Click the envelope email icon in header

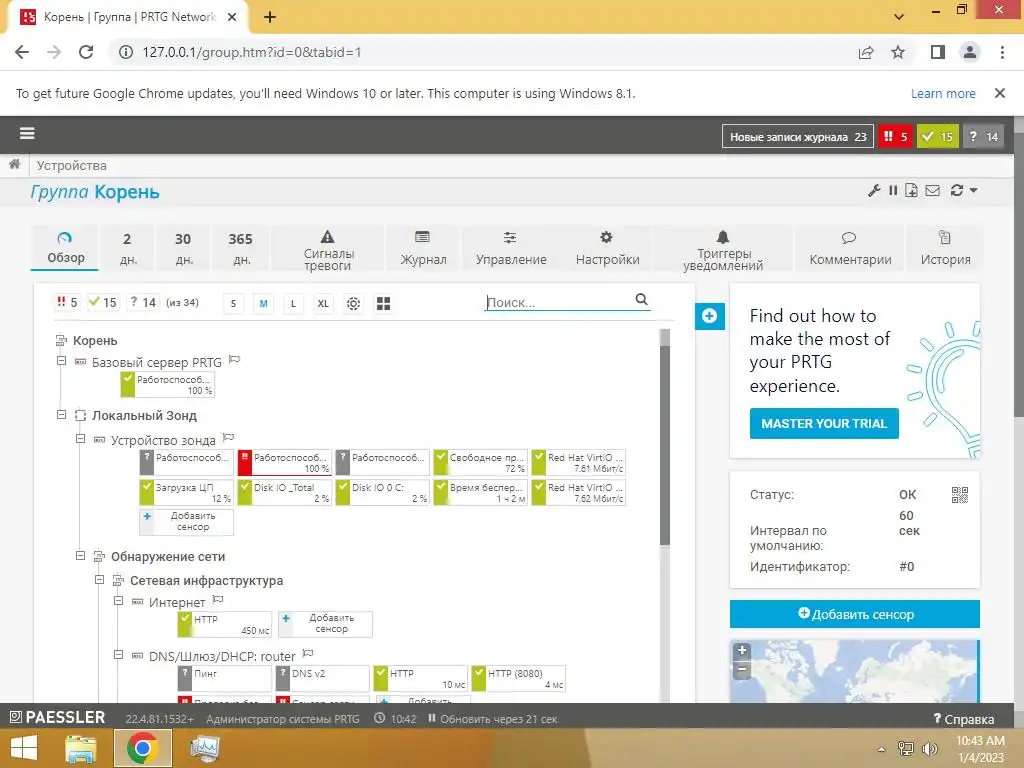[x=933, y=191]
